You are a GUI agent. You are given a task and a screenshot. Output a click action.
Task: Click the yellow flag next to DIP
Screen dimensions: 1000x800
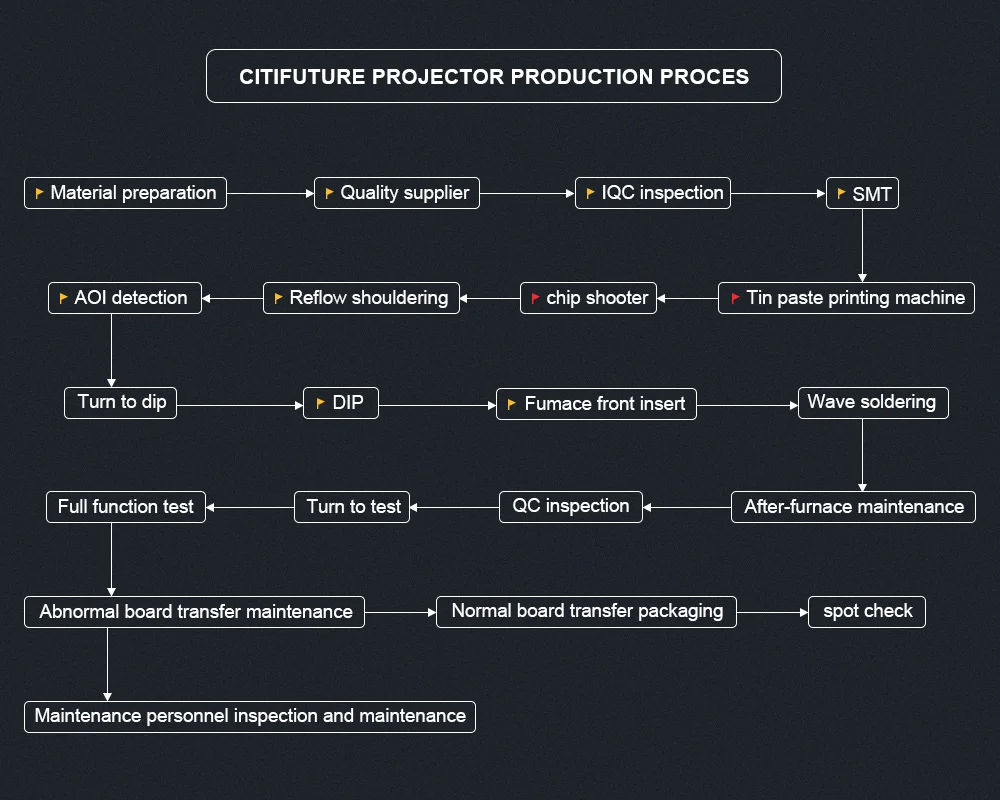pos(320,403)
